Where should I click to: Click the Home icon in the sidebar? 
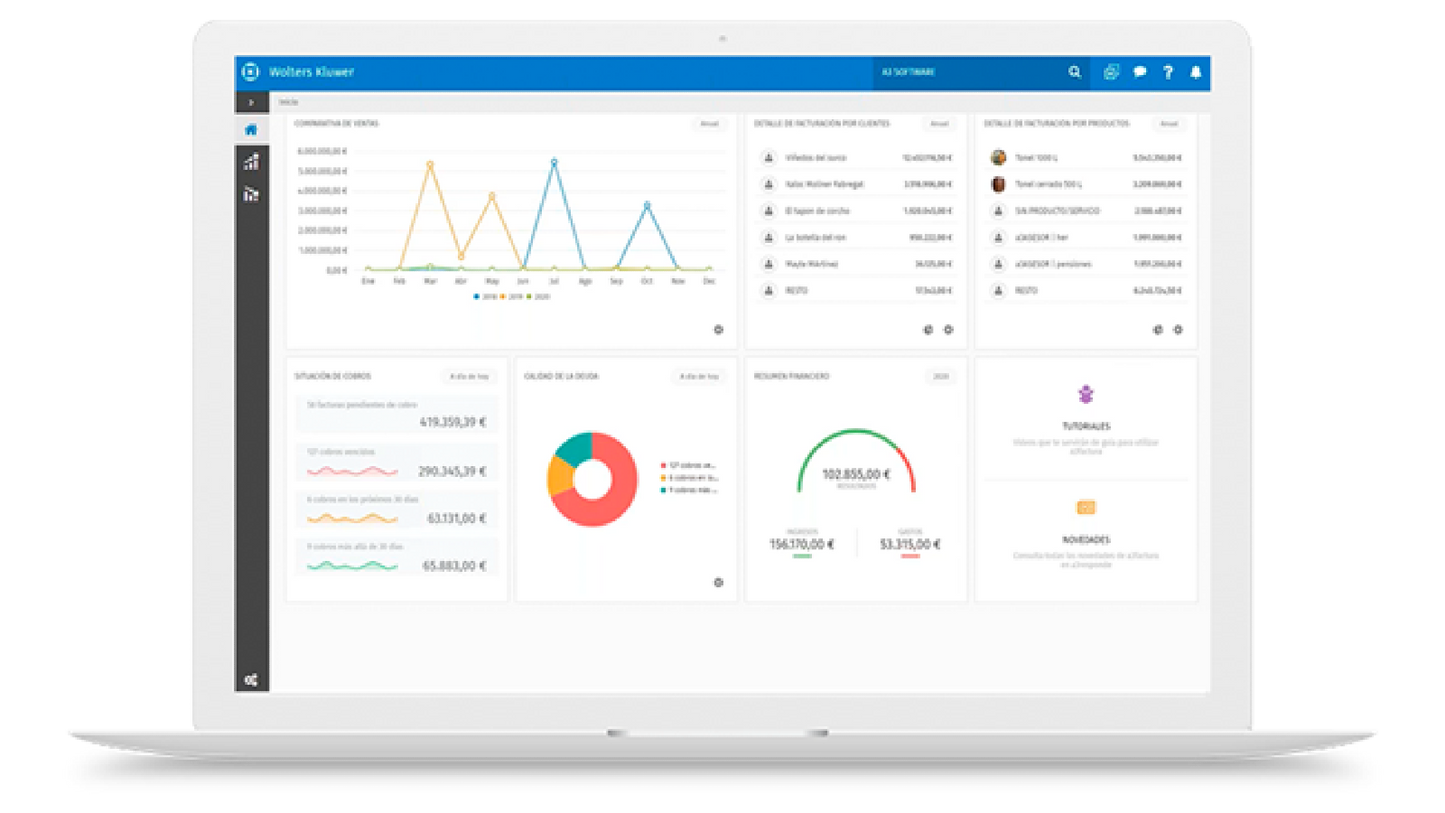(x=251, y=130)
